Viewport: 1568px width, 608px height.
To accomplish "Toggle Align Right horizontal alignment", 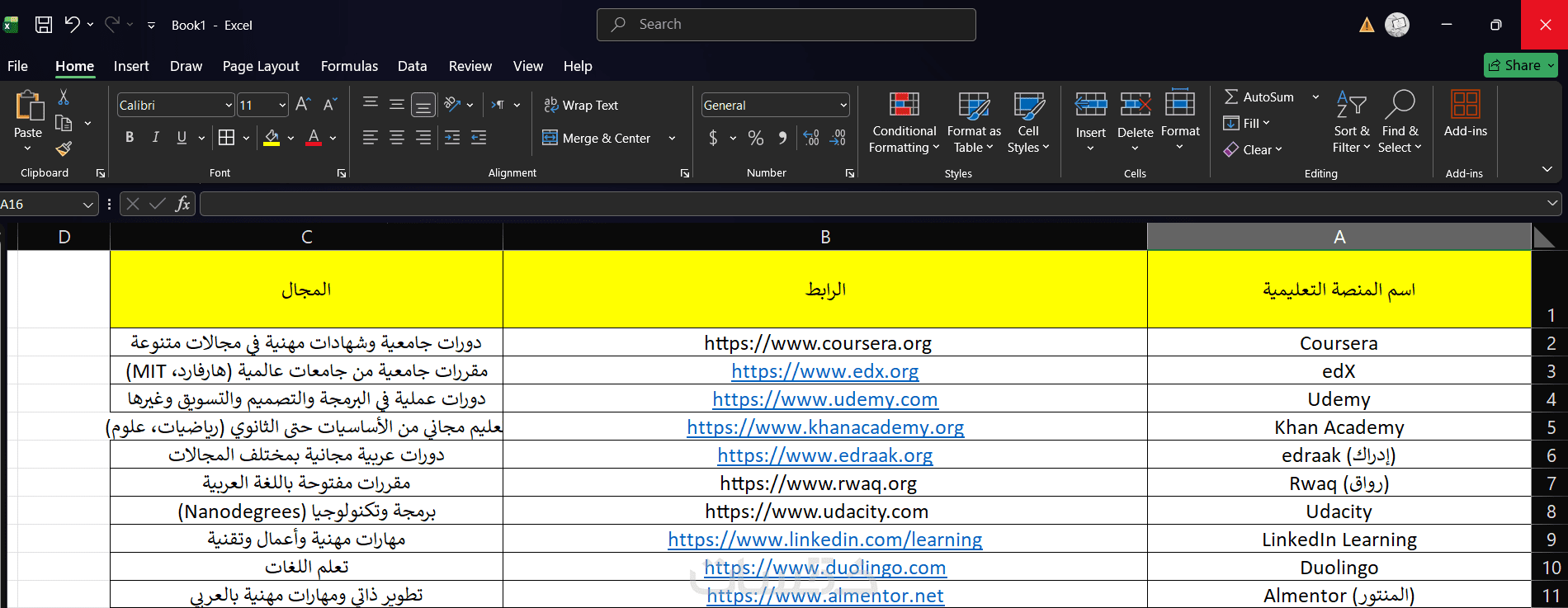I will point(423,138).
